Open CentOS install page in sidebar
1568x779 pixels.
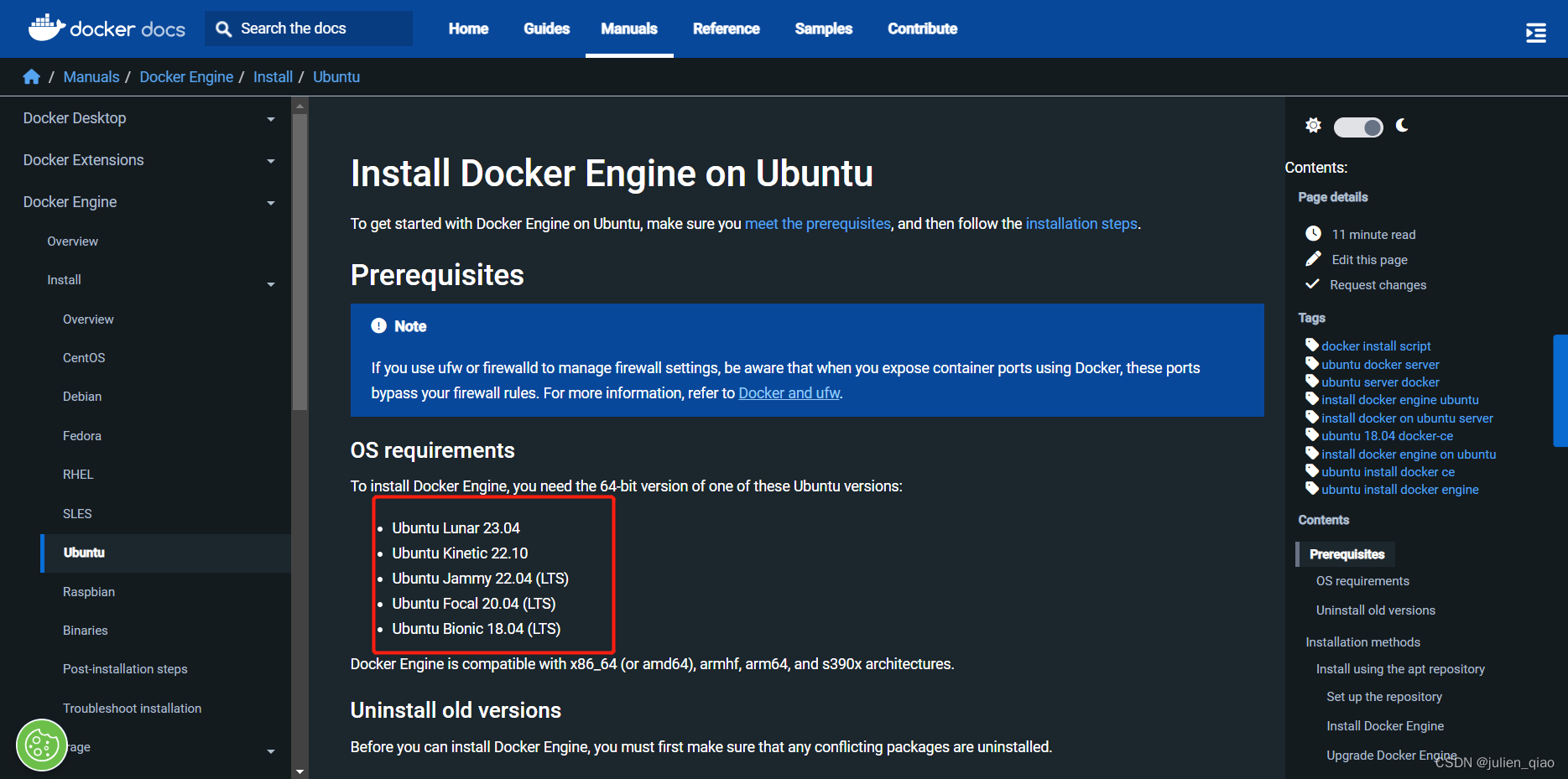pyautogui.click(x=84, y=358)
